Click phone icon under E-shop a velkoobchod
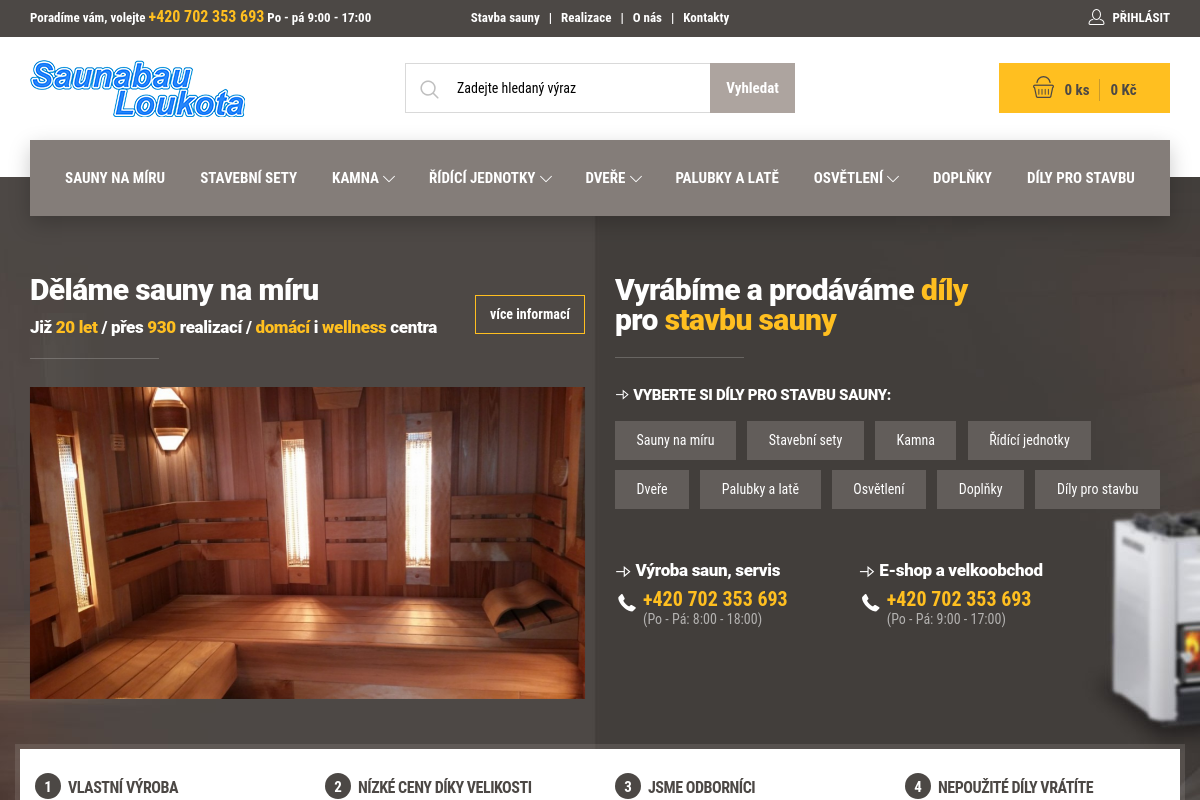Viewport: 1200px width, 800px height. click(x=870, y=602)
